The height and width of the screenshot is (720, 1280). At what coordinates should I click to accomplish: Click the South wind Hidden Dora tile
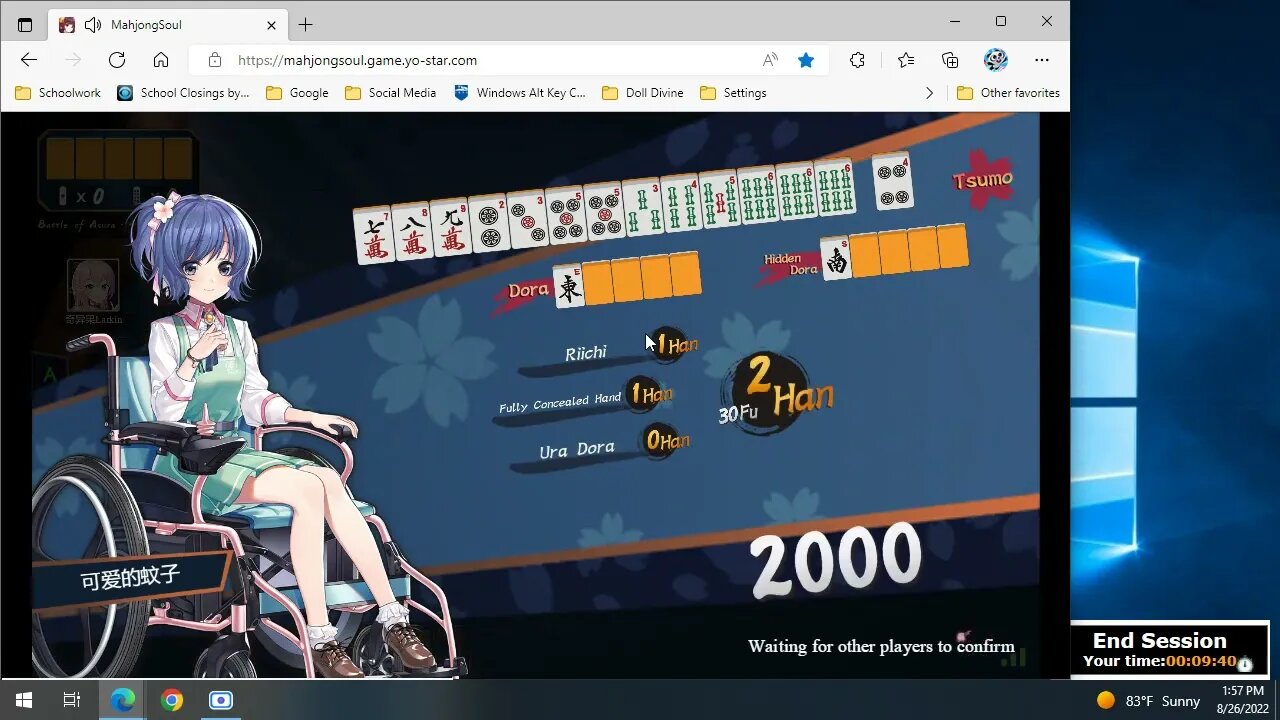836,258
